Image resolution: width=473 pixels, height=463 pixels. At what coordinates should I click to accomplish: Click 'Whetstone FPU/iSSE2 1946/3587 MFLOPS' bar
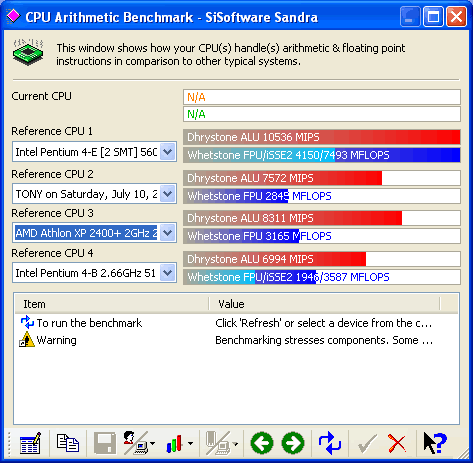(x=322, y=277)
